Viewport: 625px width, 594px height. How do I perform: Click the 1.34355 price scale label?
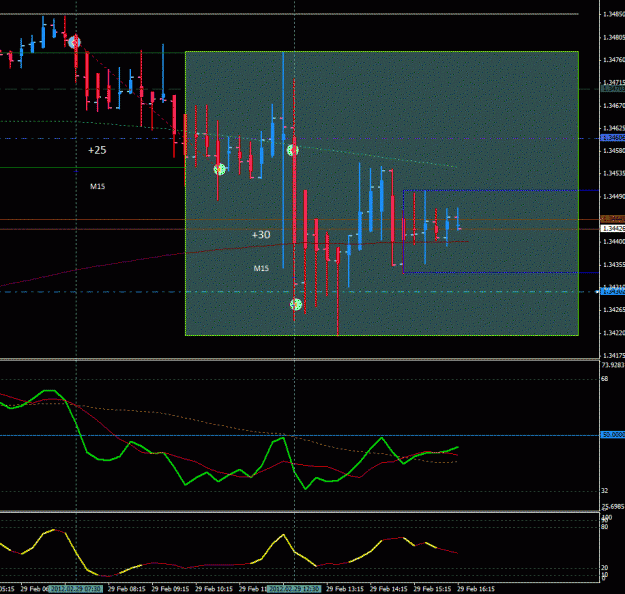coord(613,265)
